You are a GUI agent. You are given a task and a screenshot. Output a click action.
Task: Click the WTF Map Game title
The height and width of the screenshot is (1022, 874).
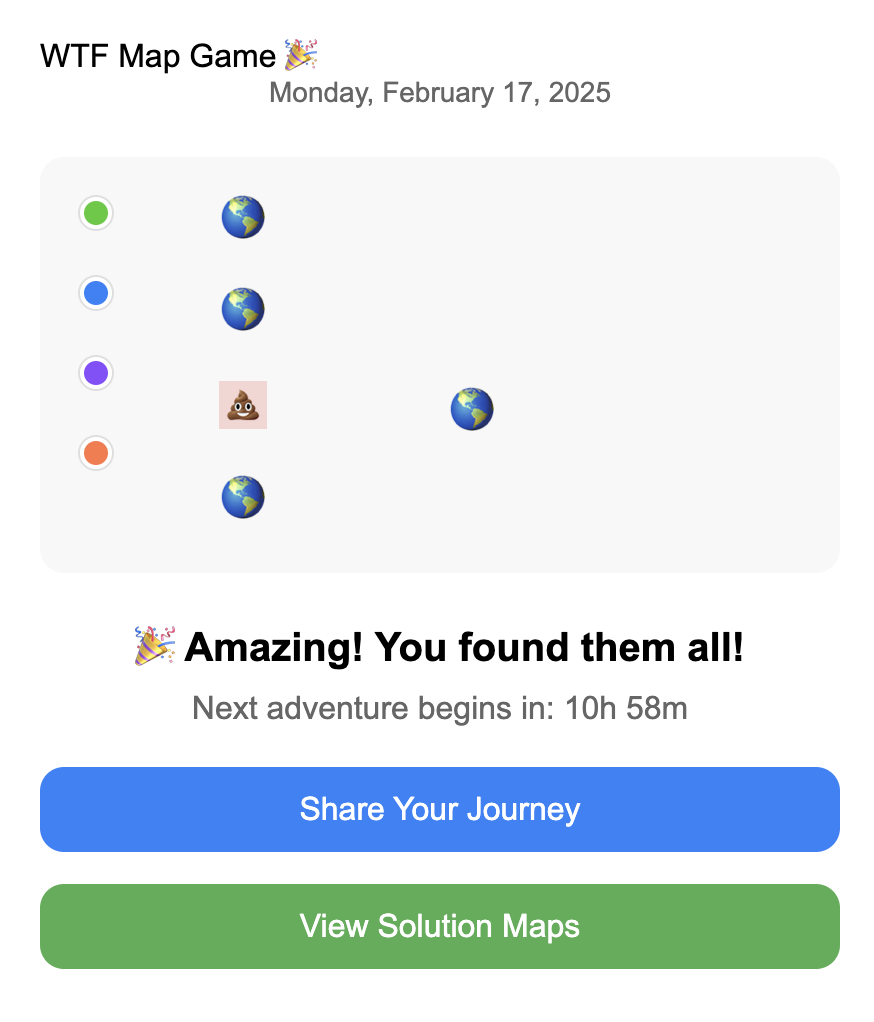tap(158, 55)
